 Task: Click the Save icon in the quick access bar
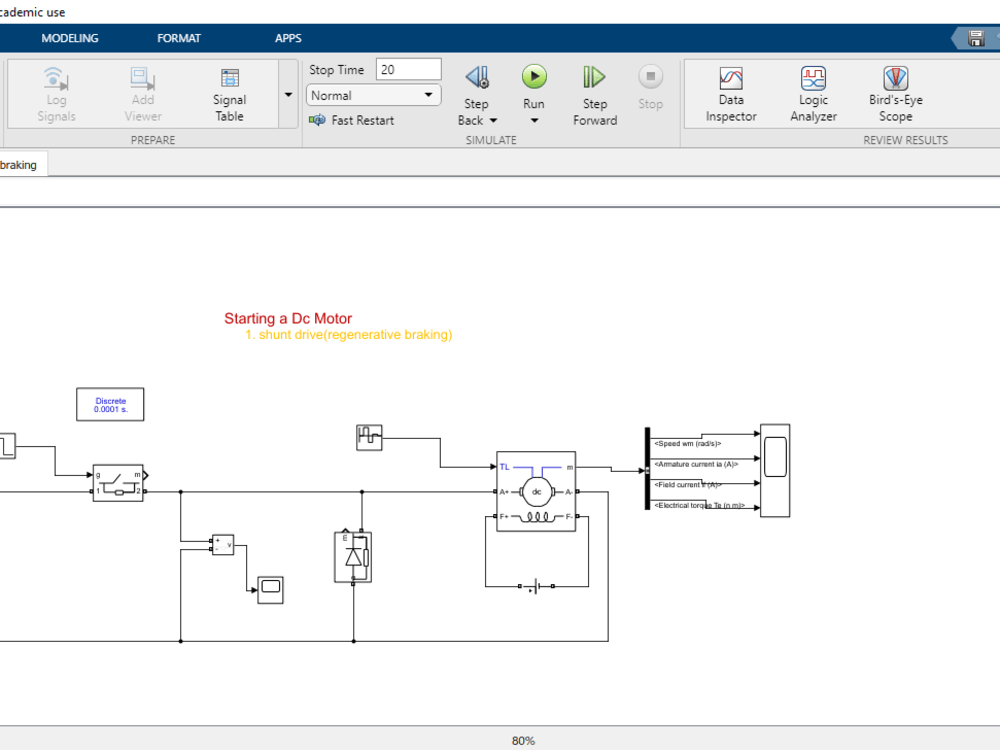point(976,38)
